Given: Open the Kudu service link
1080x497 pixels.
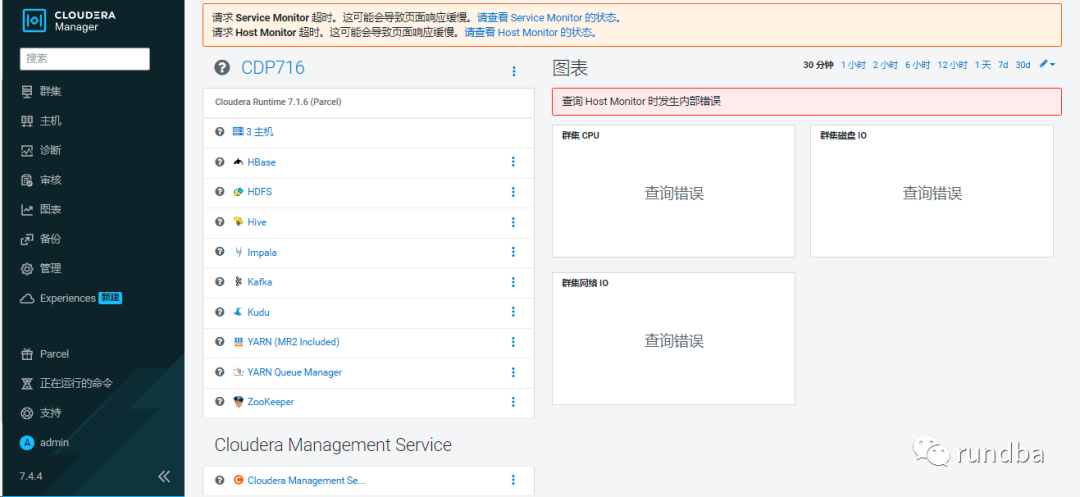Looking at the screenshot, I should [258, 312].
